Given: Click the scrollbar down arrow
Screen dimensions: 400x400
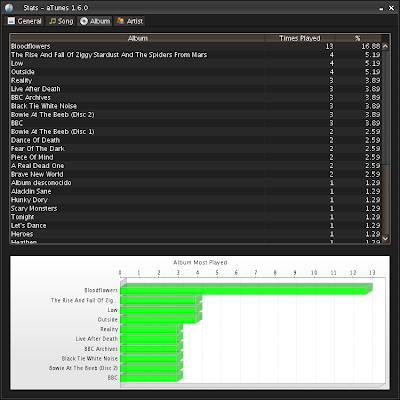Looking at the screenshot, I should click(385, 239).
